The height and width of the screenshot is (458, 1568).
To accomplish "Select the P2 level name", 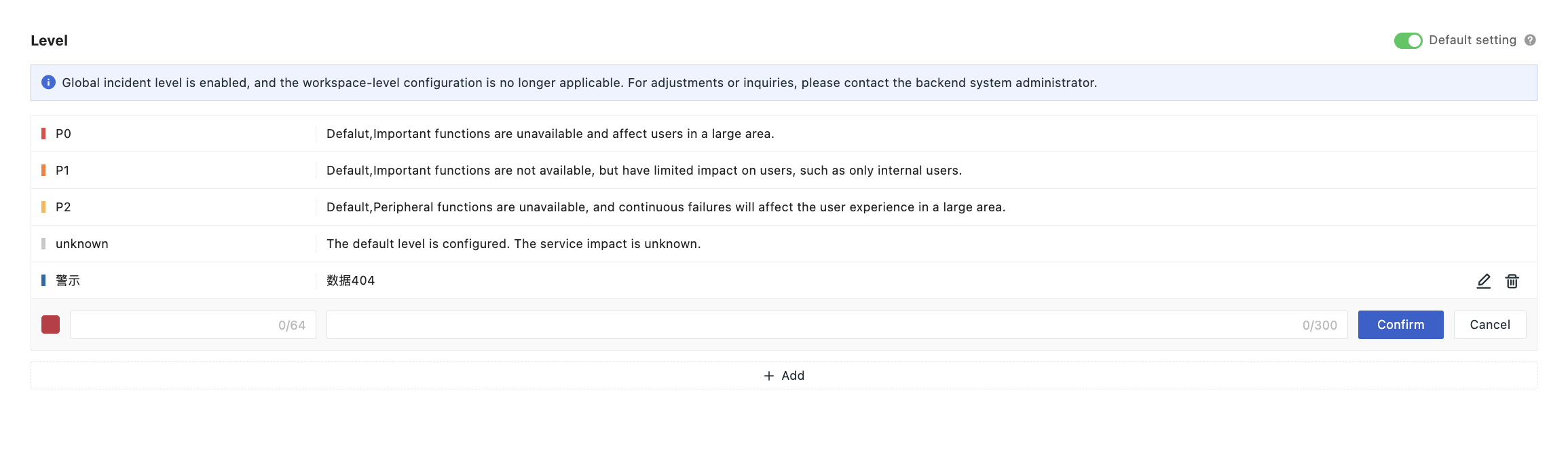I will point(63,207).
